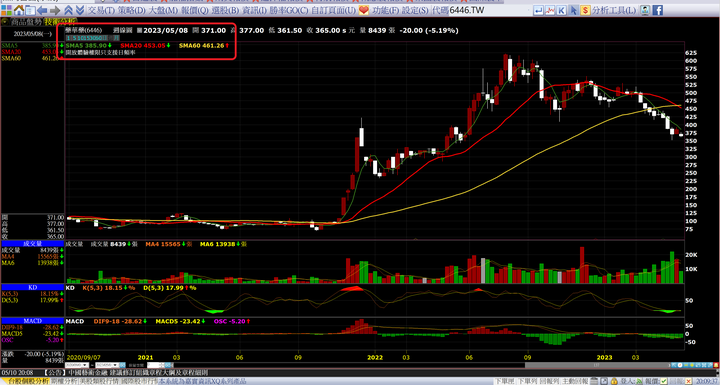Click the red heart favorites icon

364,10
